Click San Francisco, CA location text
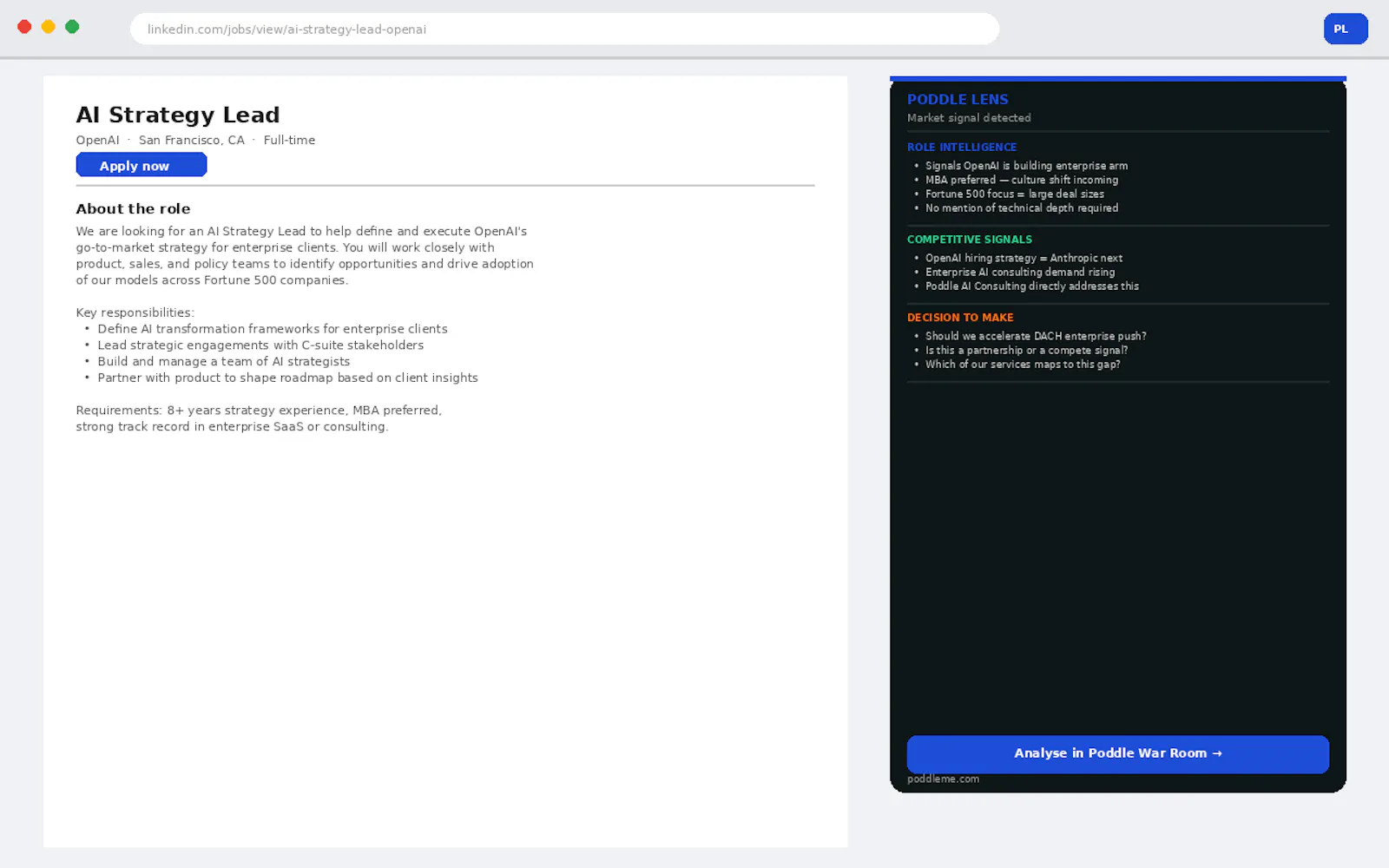Viewport: 1389px width, 868px height. [x=192, y=140]
